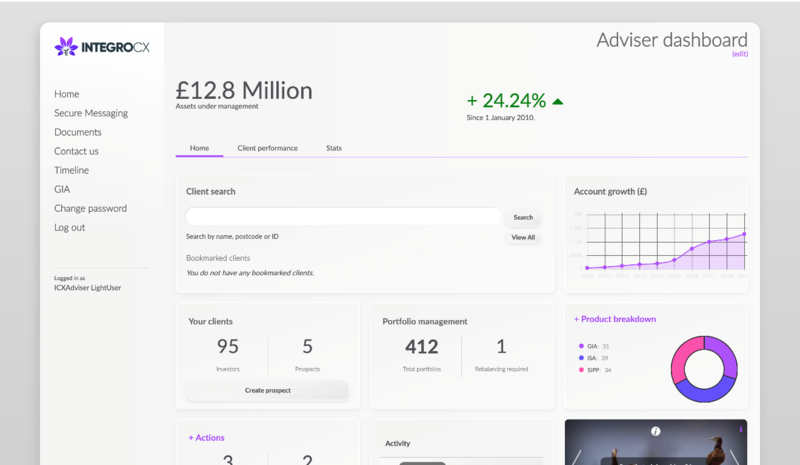Click the Bookmarked clients heading
Screen dimensions: 800x465
218,258
